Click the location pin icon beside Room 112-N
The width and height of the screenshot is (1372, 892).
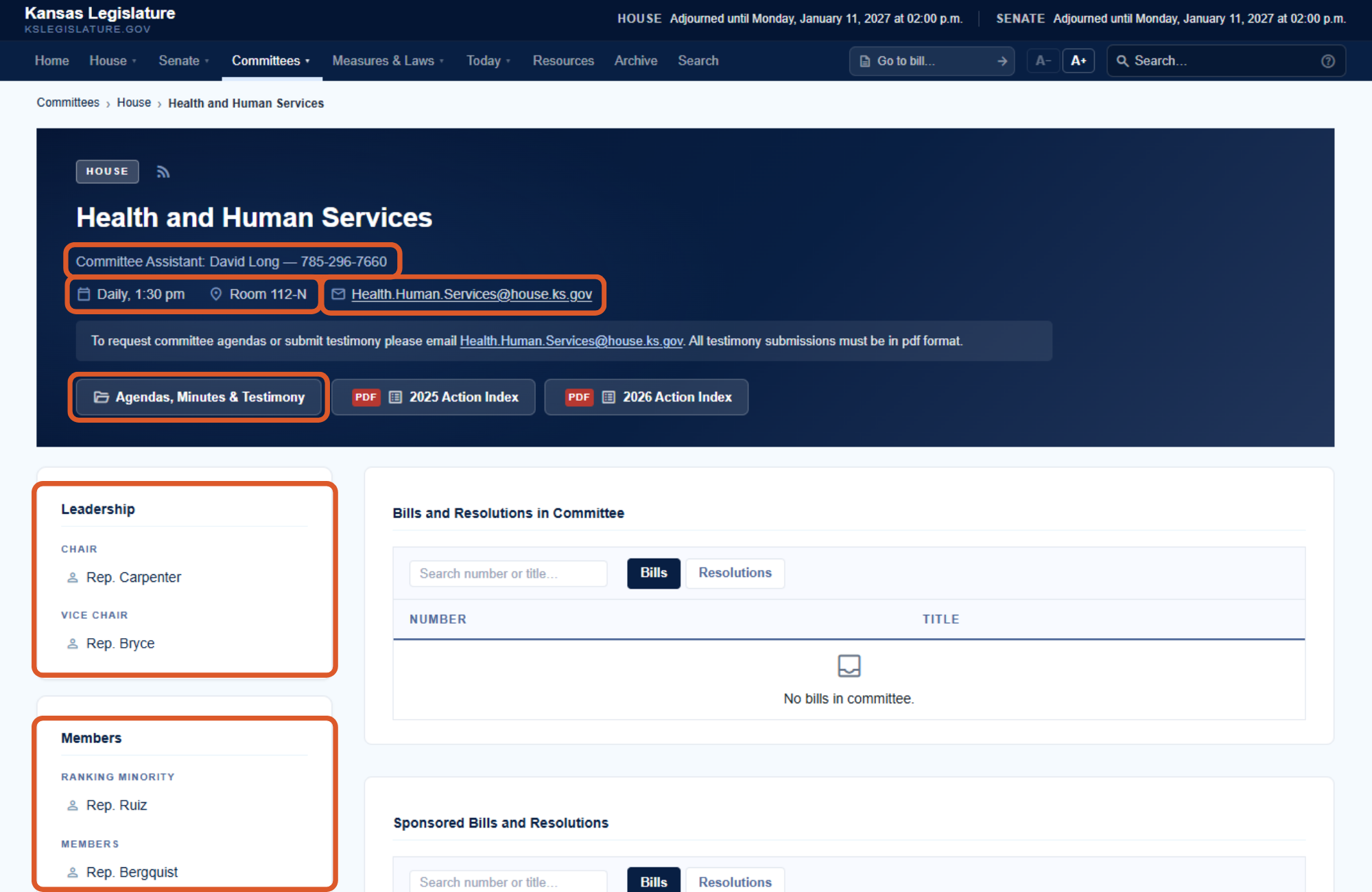(x=216, y=294)
